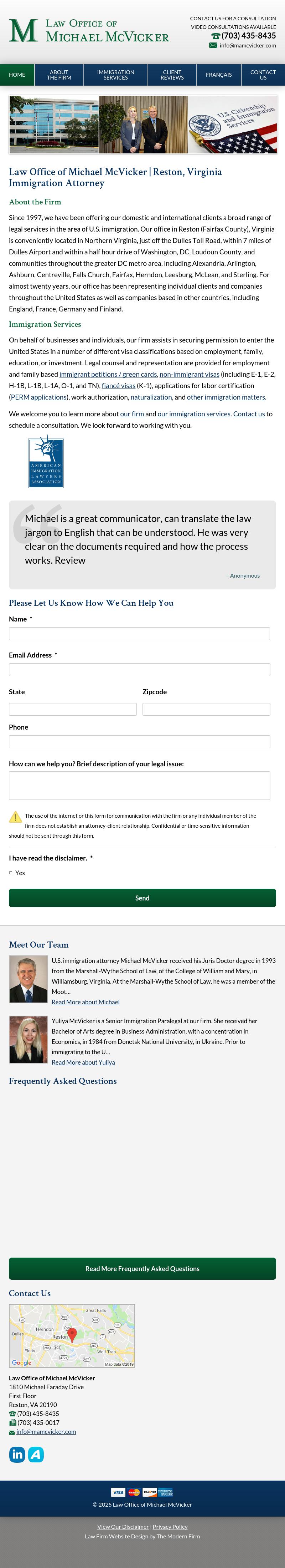Image resolution: width=285 pixels, height=1568 pixels.
Task: Open the Immigration Services menu
Action: tap(115, 75)
